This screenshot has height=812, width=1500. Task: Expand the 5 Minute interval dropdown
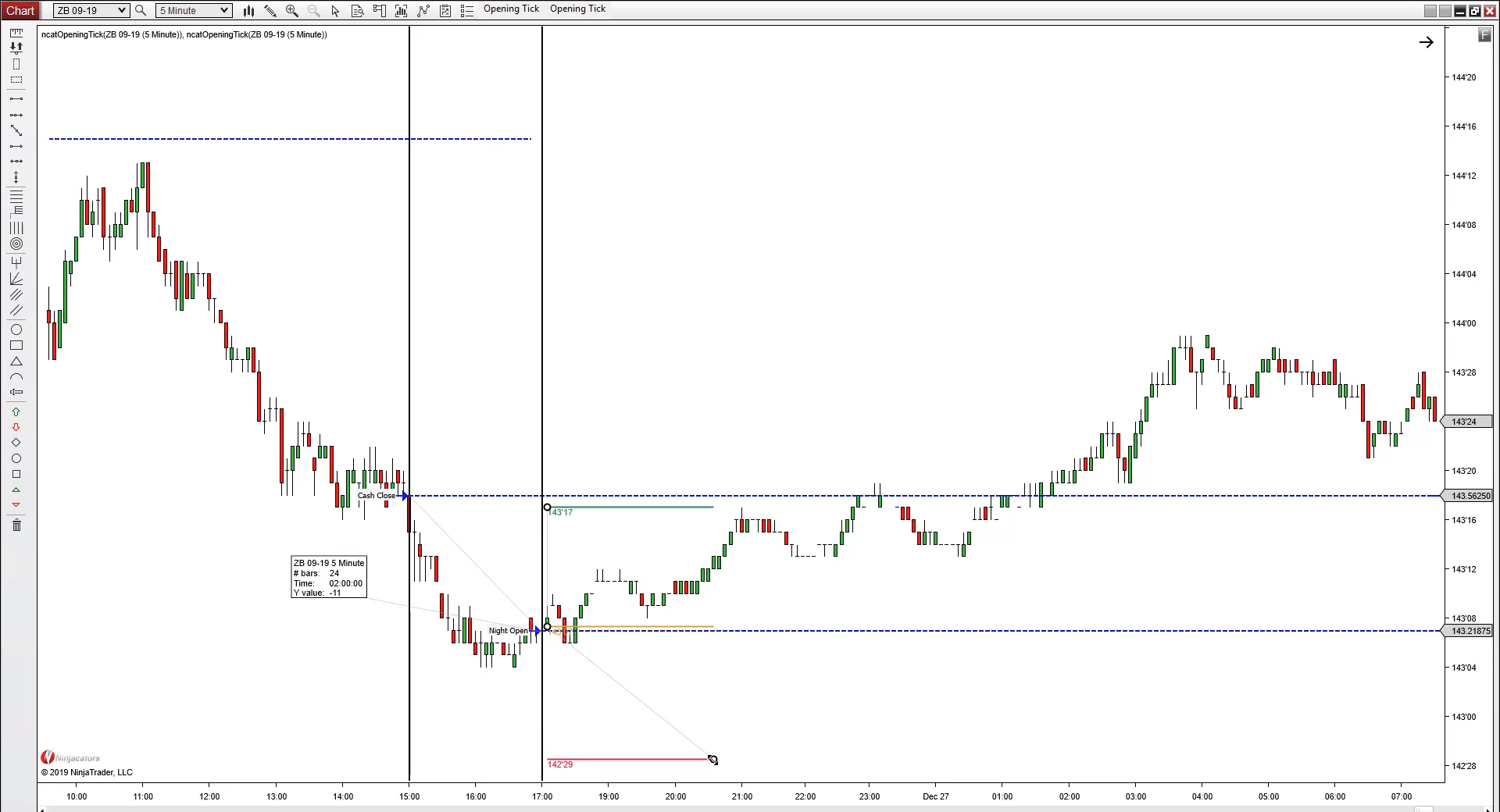tap(194, 10)
